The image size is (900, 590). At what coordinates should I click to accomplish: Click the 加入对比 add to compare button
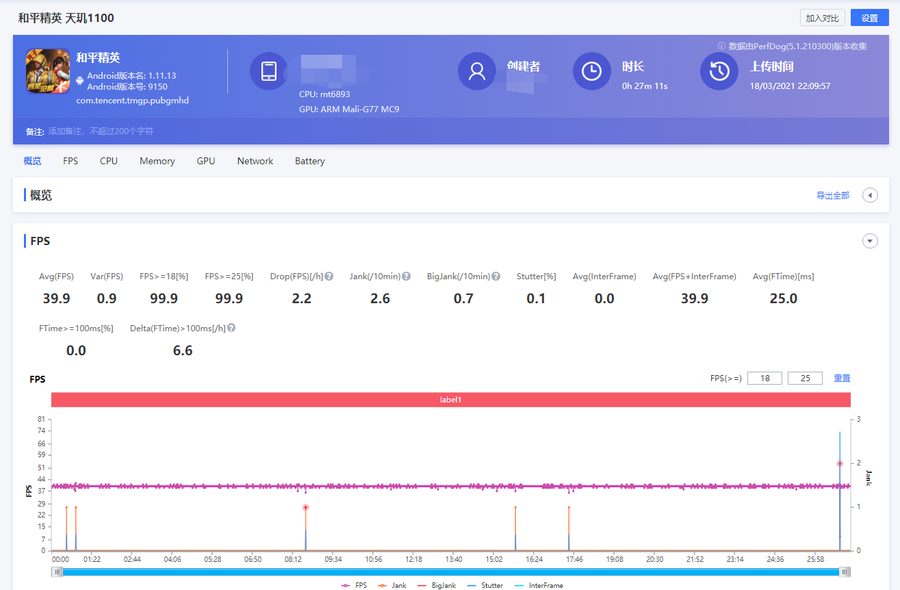[x=822, y=18]
